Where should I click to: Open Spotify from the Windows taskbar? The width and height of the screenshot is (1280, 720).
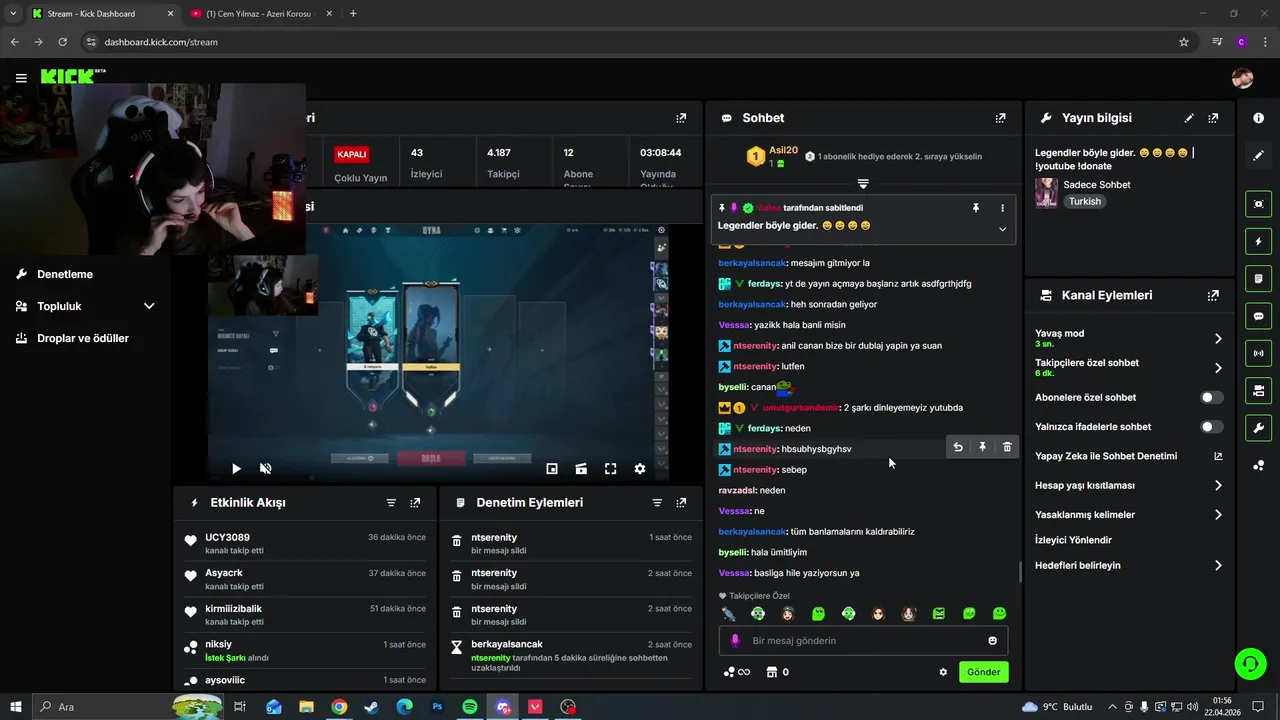[470, 707]
